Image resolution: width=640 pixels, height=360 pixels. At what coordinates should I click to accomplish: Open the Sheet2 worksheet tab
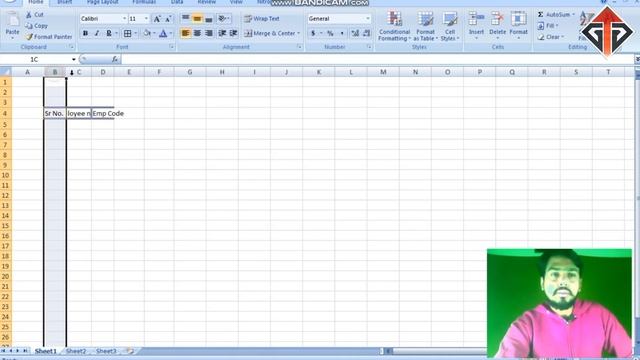coord(76,351)
